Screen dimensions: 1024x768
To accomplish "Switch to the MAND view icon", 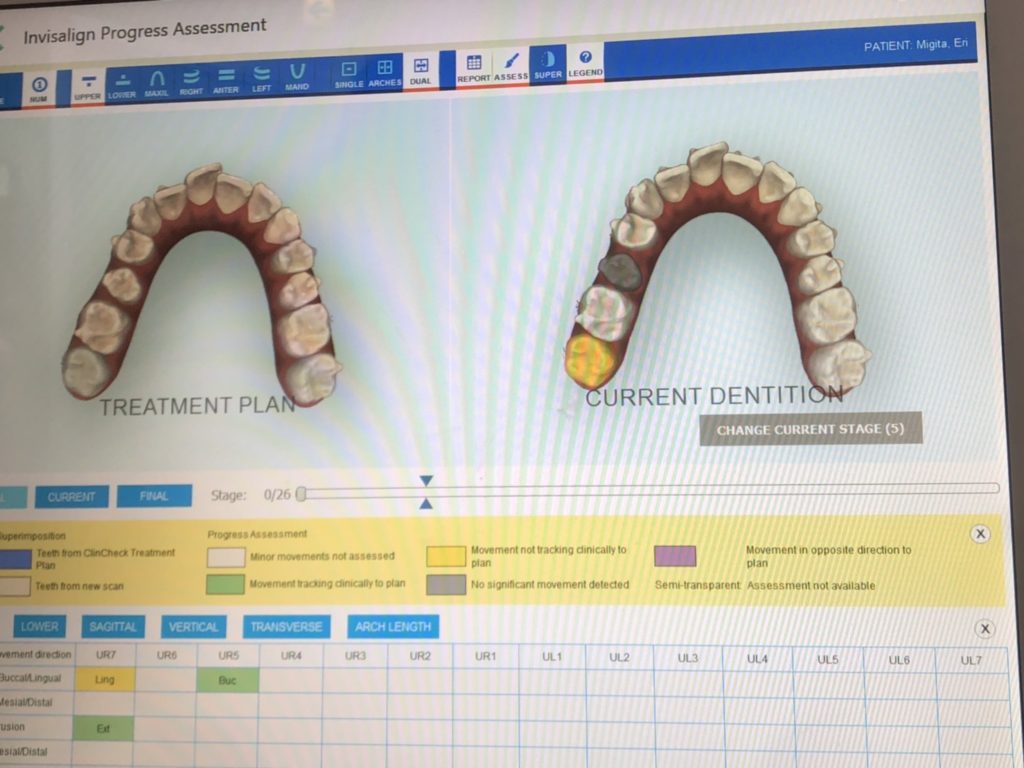I will 296,77.
